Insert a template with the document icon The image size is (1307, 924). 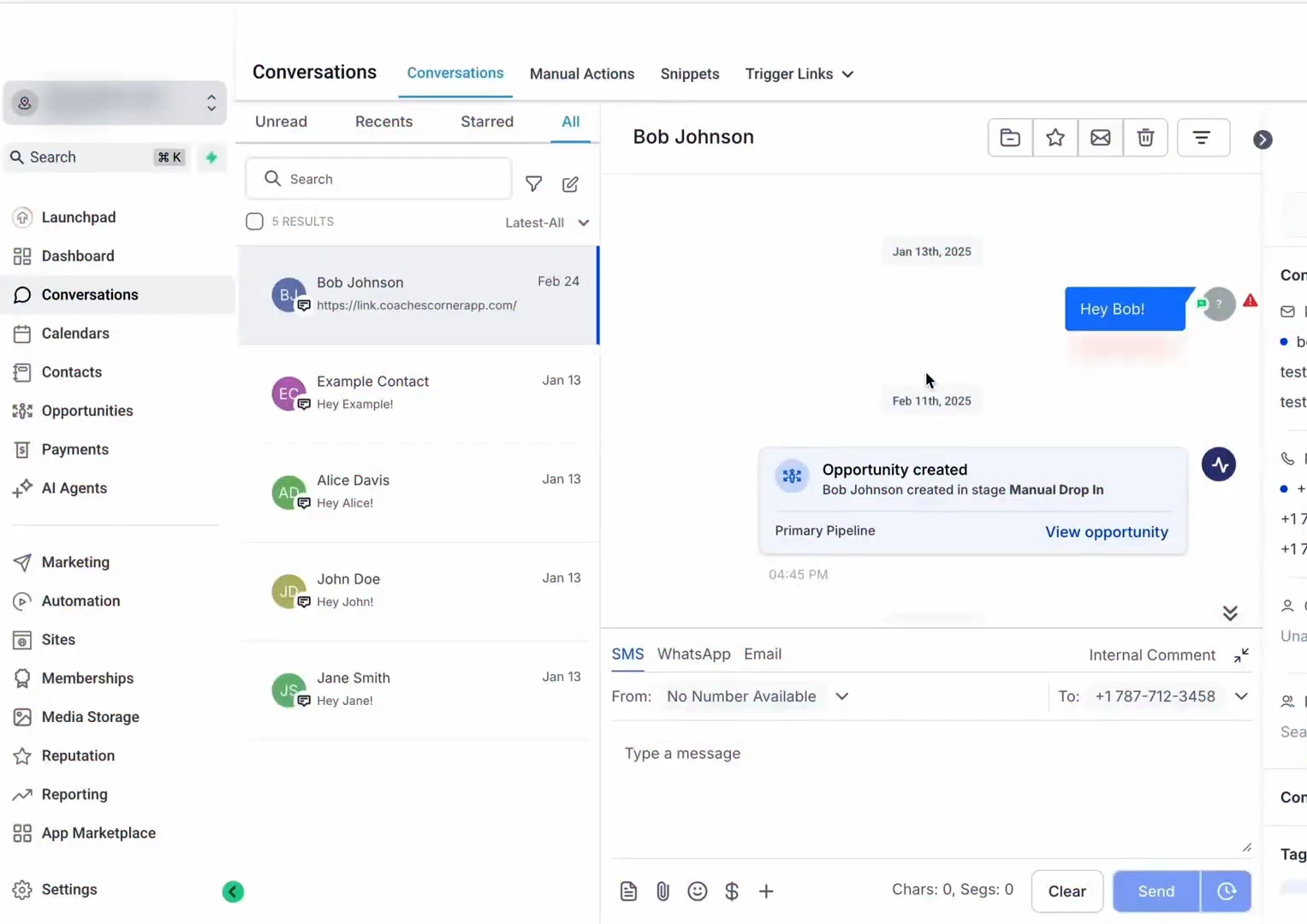(628, 891)
